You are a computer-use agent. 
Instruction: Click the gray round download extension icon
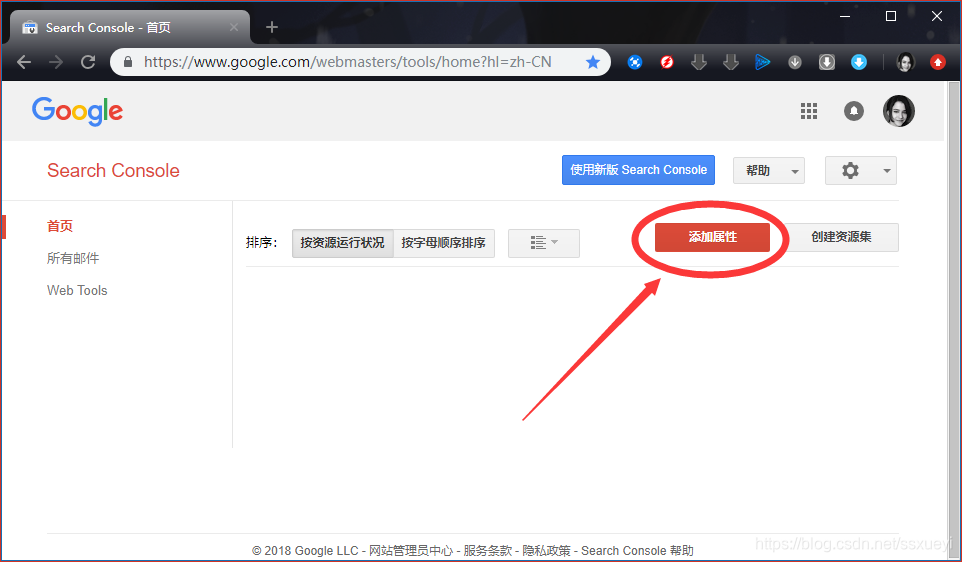(795, 62)
